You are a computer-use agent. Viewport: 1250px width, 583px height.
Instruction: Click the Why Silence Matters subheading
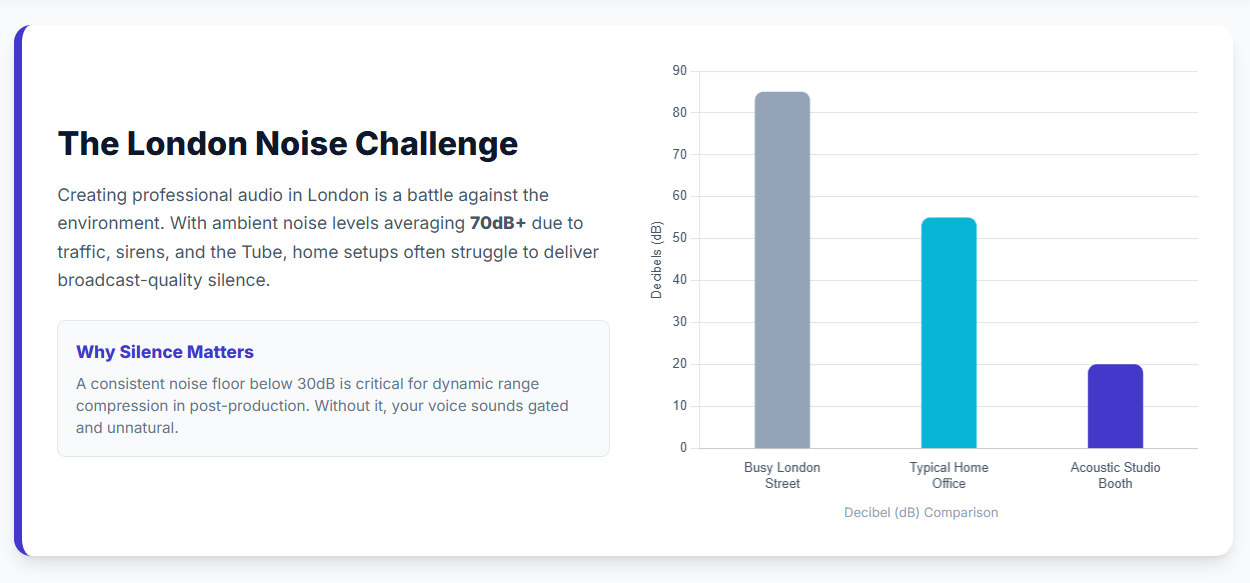[165, 352]
